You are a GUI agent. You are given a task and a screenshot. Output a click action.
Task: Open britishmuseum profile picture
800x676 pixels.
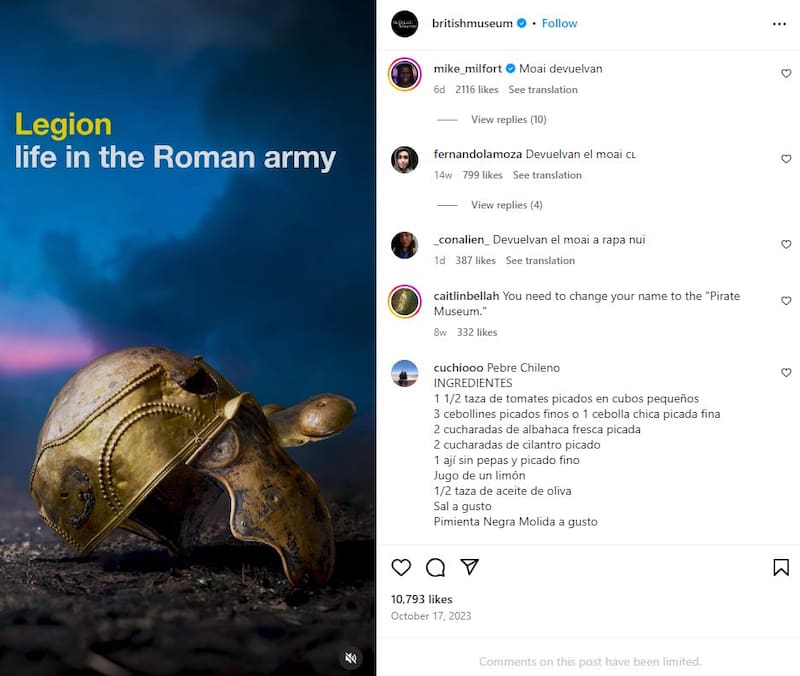coord(405,24)
